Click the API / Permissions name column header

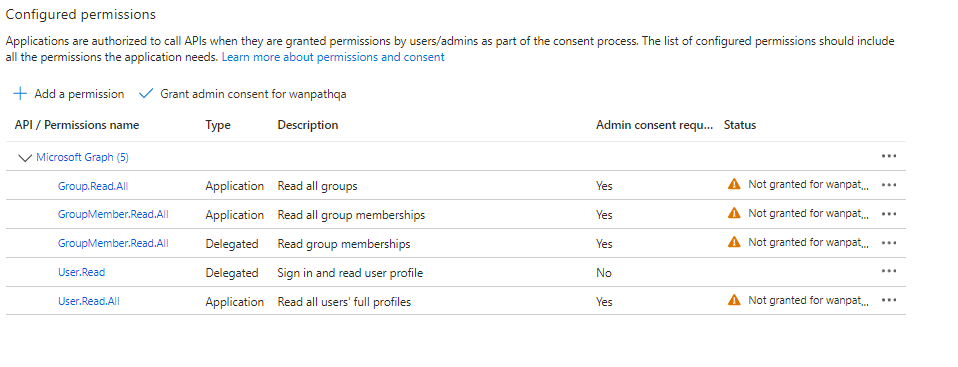(77, 125)
